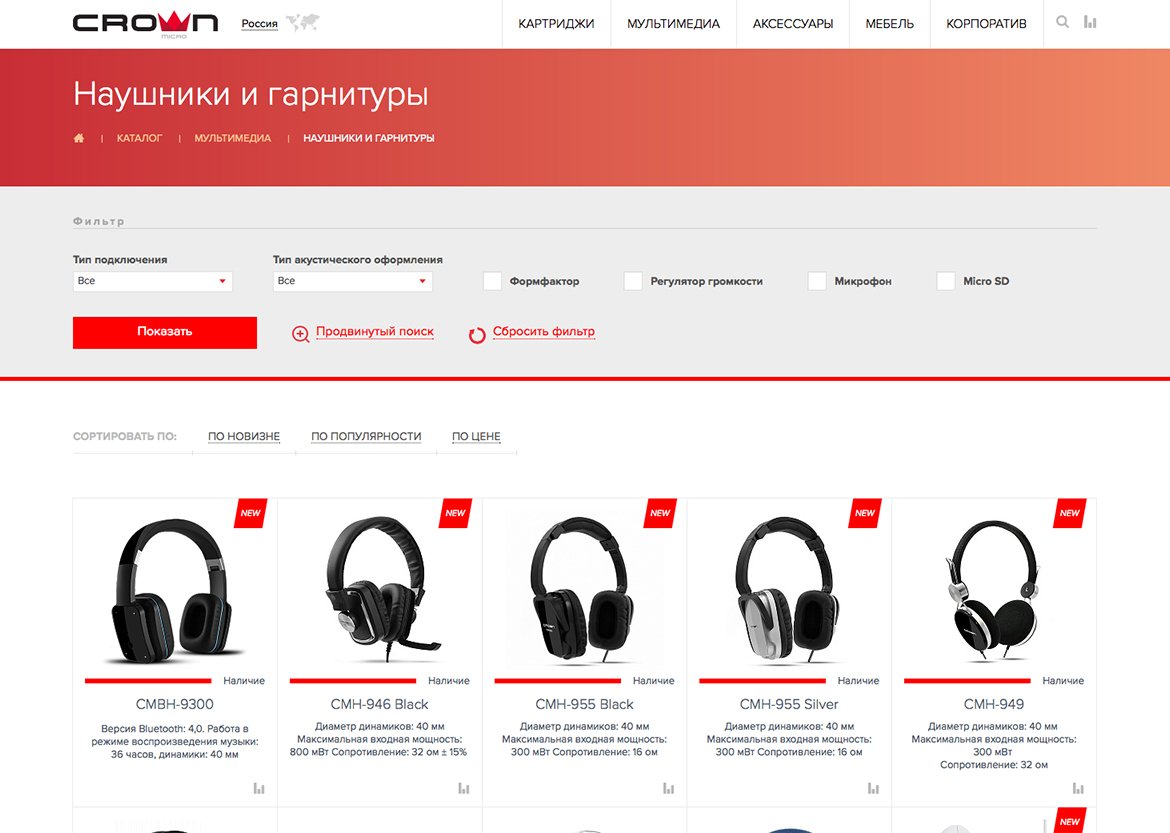Open the comparison chart icon in header

(1090, 22)
